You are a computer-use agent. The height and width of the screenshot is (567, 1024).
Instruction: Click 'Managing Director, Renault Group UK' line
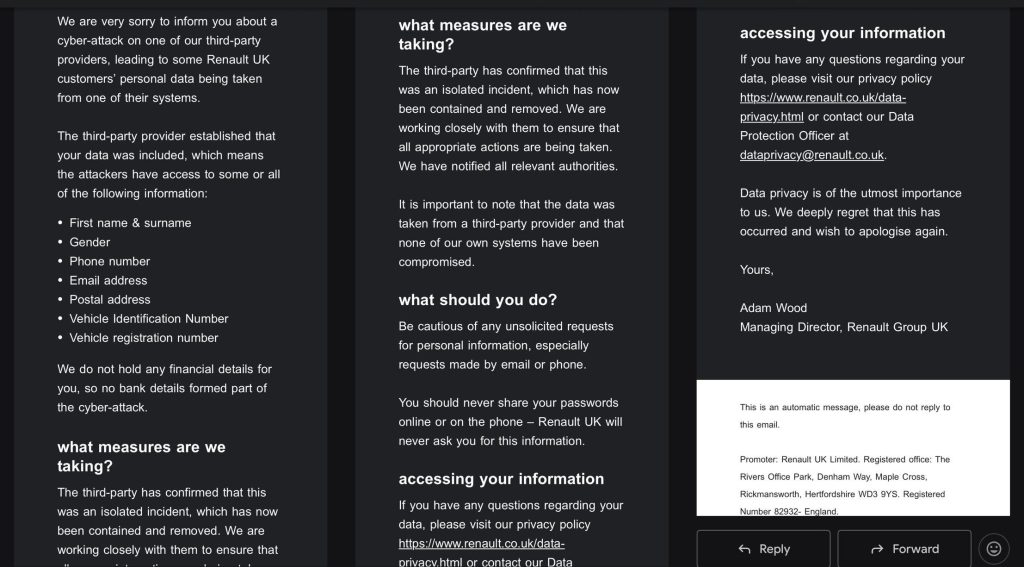click(843, 327)
